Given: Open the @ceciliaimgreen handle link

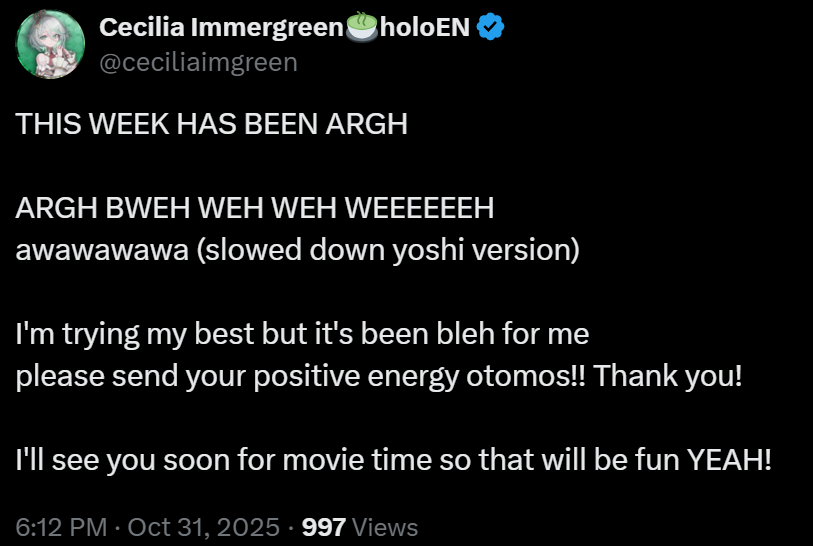Looking at the screenshot, I should 198,62.
